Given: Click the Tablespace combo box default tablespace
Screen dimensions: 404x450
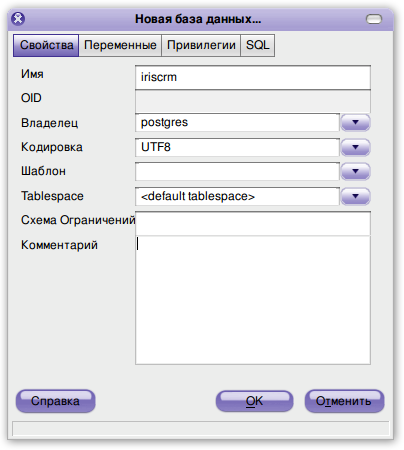Looking at the screenshot, I should (x=237, y=196).
